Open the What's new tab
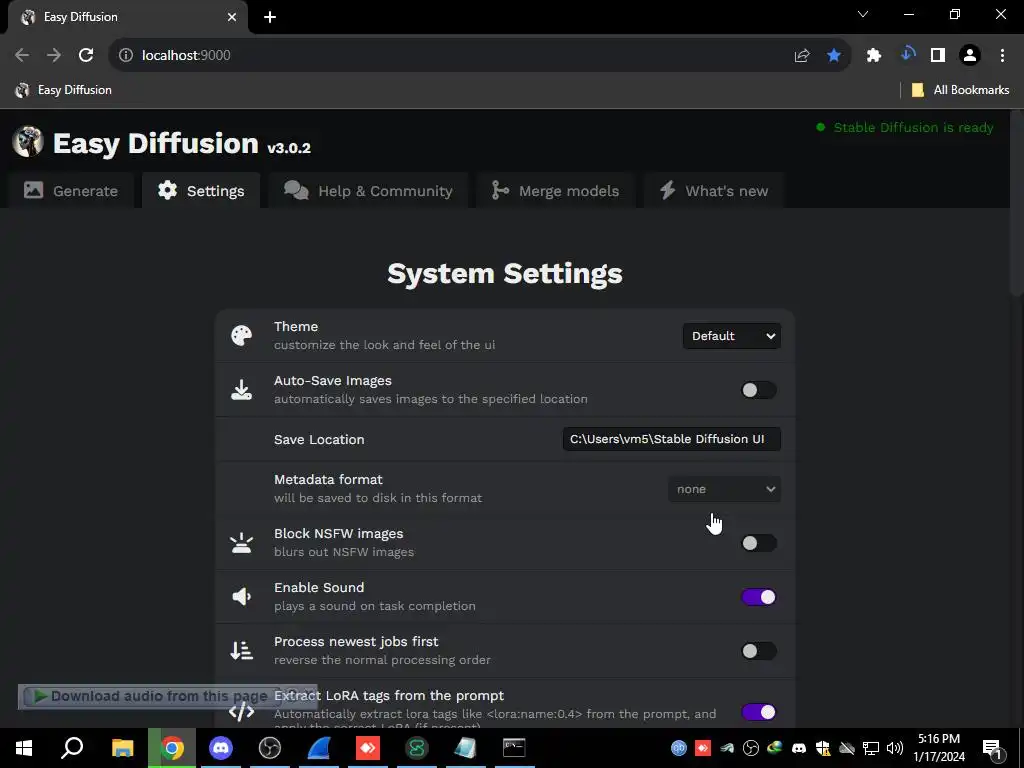The width and height of the screenshot is (1024, 768). tap(714, 191)
